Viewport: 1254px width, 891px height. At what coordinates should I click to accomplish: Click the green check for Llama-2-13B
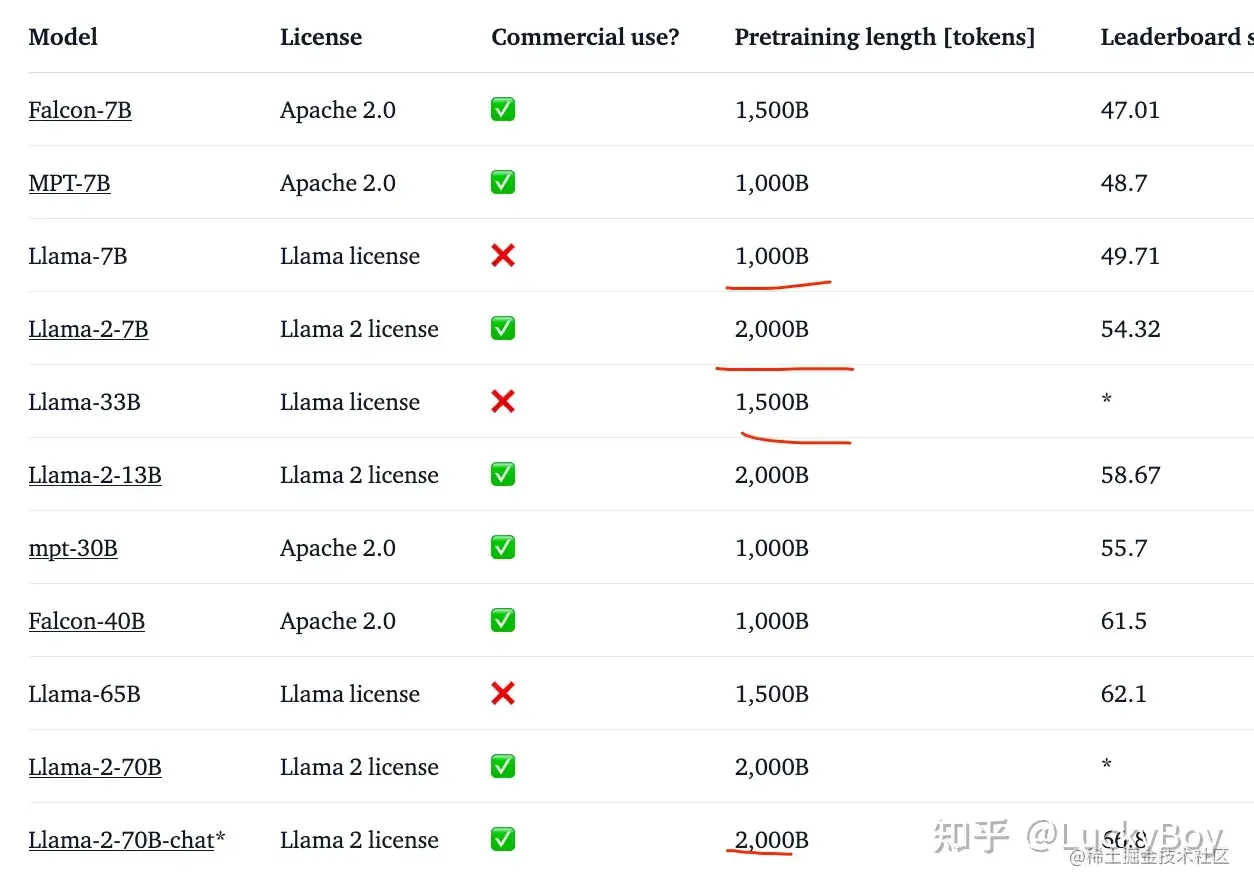(x=503, y=475)
